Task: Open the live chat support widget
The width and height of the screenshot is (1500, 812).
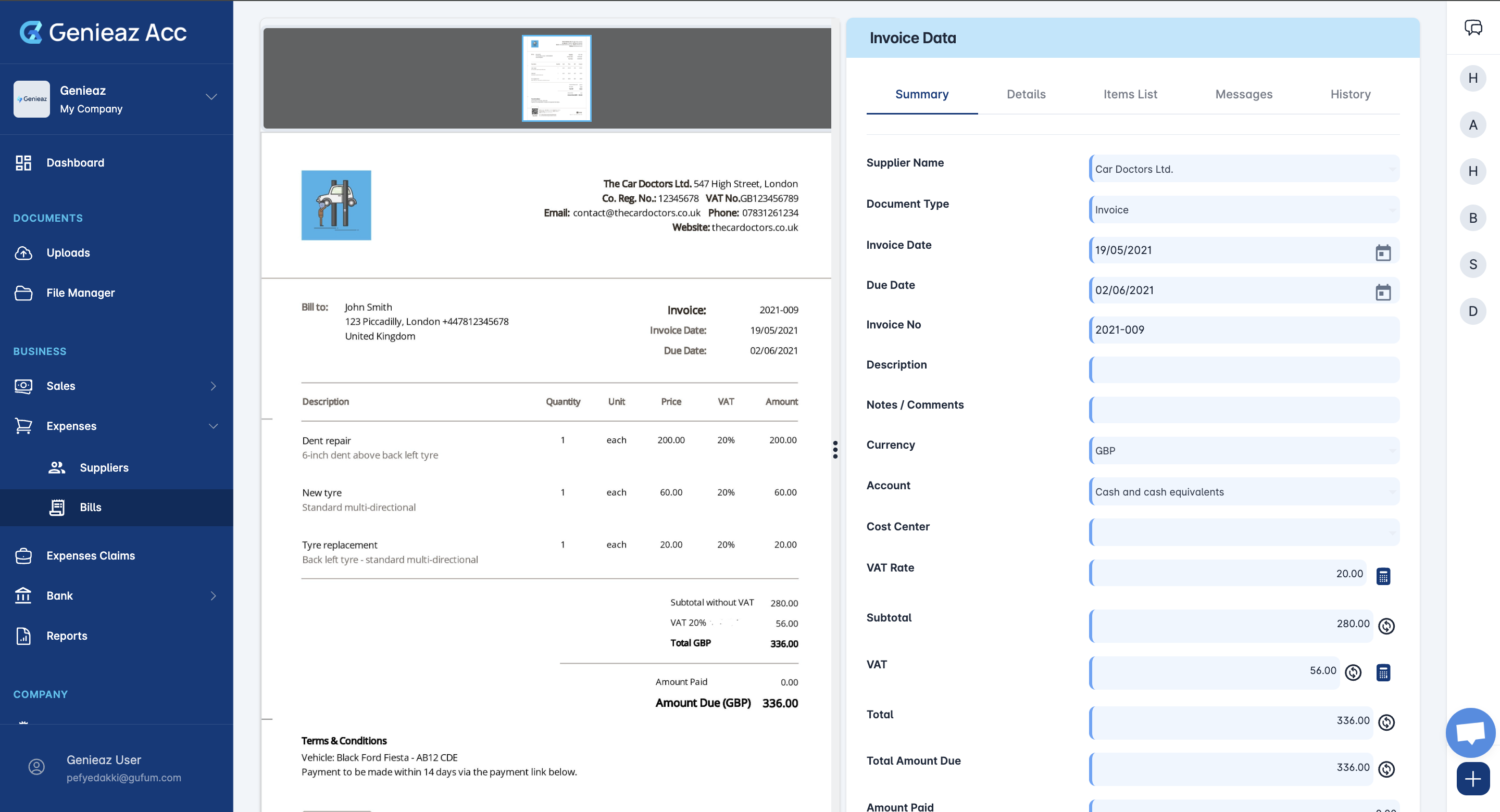Action: pos(1470,732)
